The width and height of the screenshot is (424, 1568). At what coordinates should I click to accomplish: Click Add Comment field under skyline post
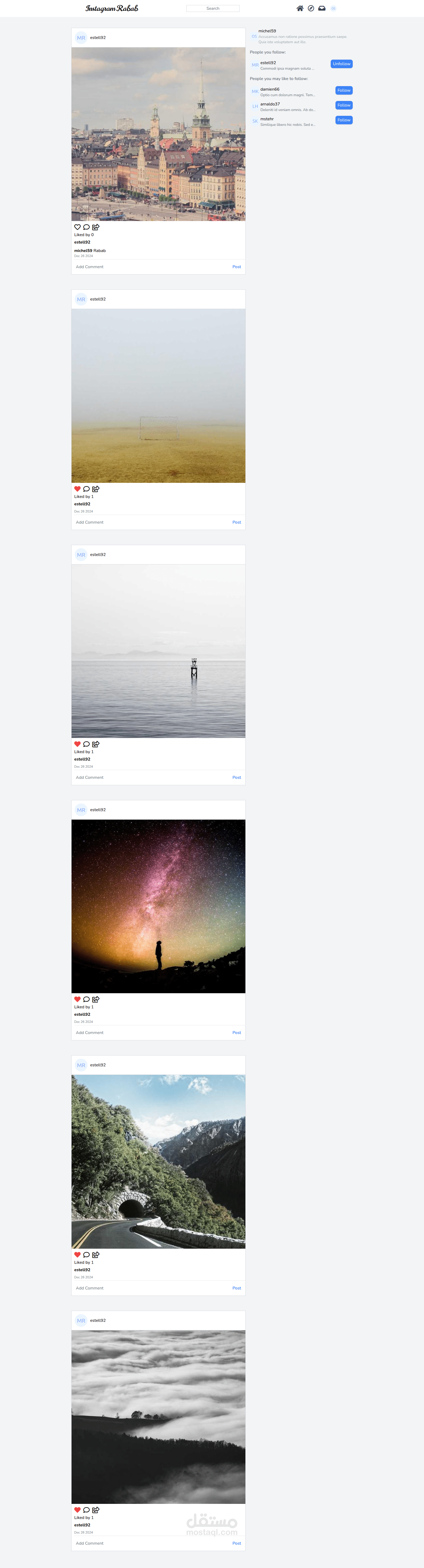point(149,267)
